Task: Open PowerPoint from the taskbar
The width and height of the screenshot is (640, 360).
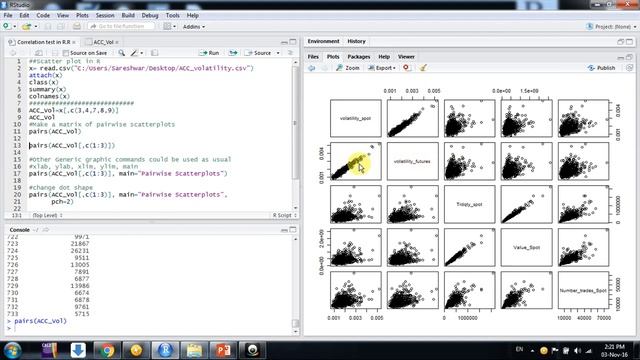Action: pos(223,350)
